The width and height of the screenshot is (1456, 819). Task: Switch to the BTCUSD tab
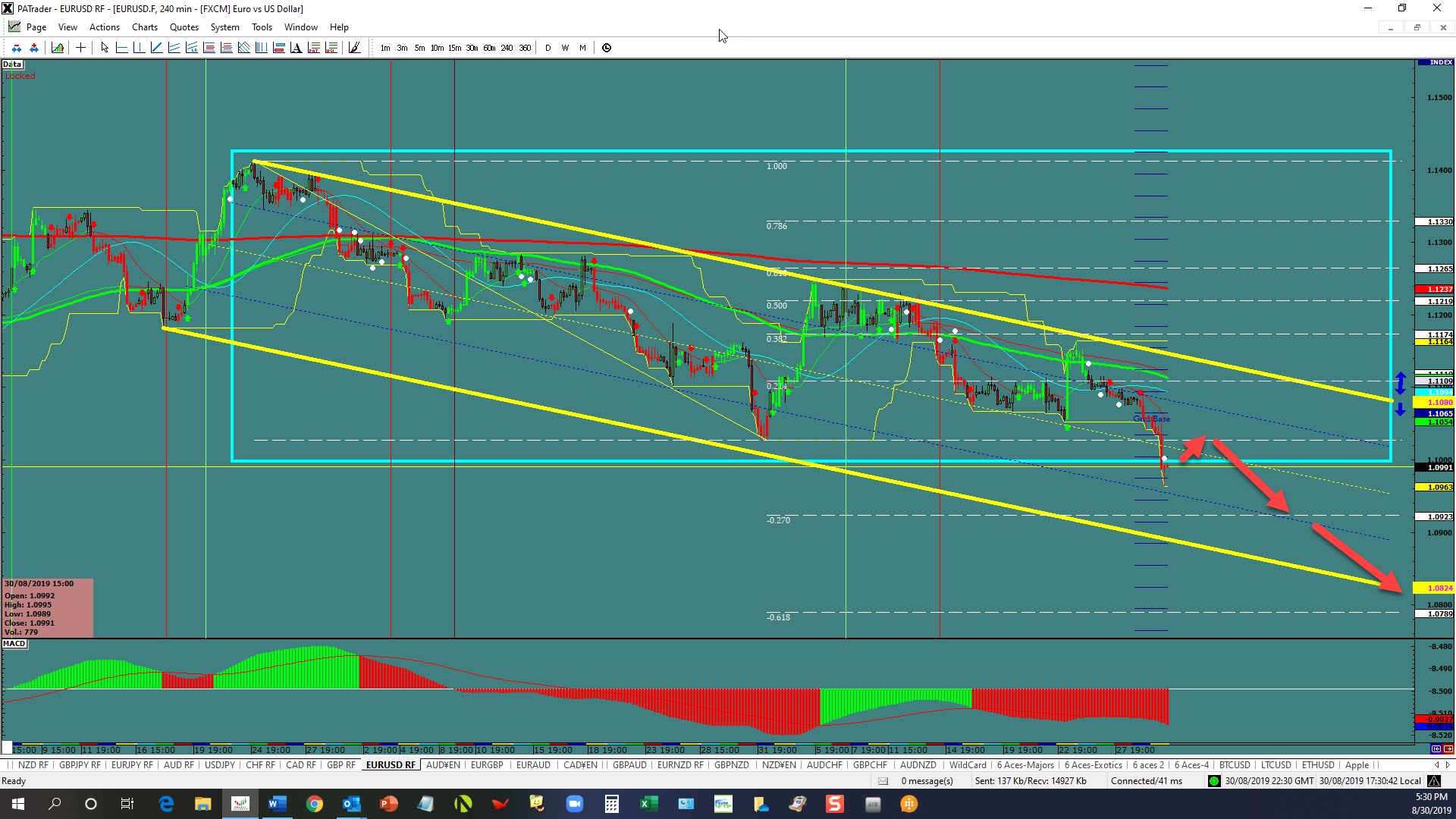click(x=1235, y=765)
